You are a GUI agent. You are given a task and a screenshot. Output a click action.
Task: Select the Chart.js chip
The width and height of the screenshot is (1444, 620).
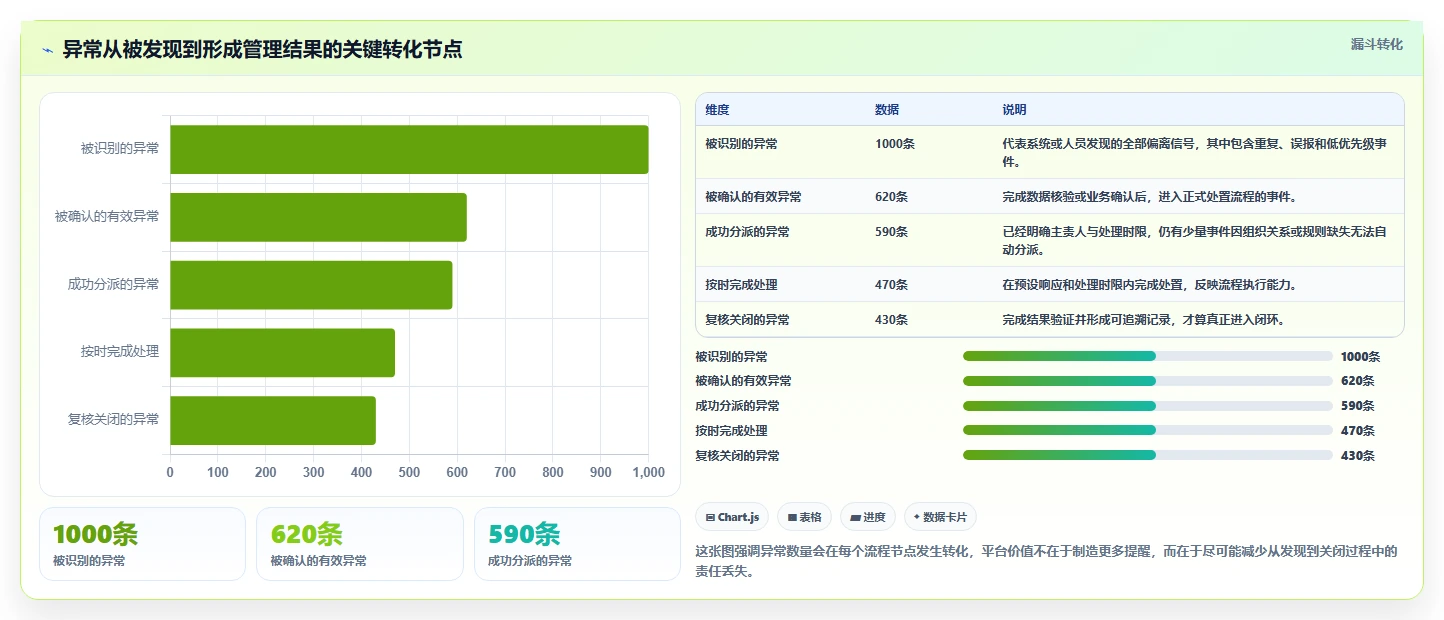pyautogui.click(x=732, y=517)
